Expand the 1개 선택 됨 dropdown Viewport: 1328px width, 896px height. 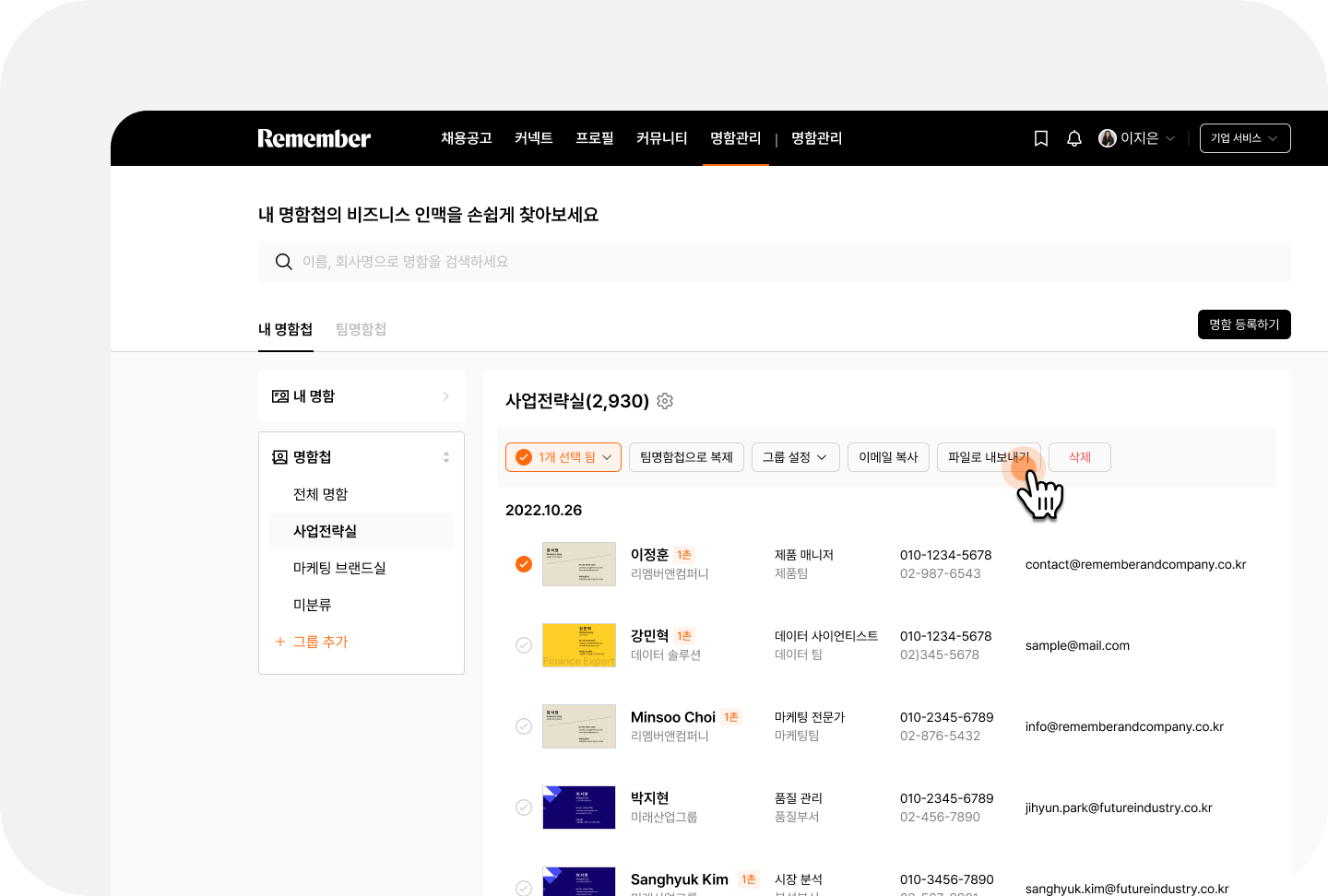(563, 457)
